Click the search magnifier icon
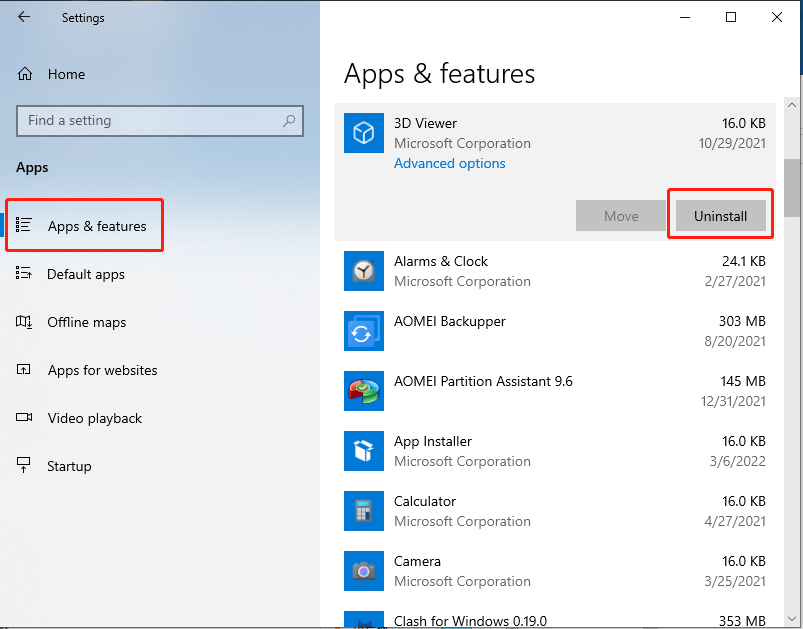This screenshot has height=629, width=803. tap(290, 121)
